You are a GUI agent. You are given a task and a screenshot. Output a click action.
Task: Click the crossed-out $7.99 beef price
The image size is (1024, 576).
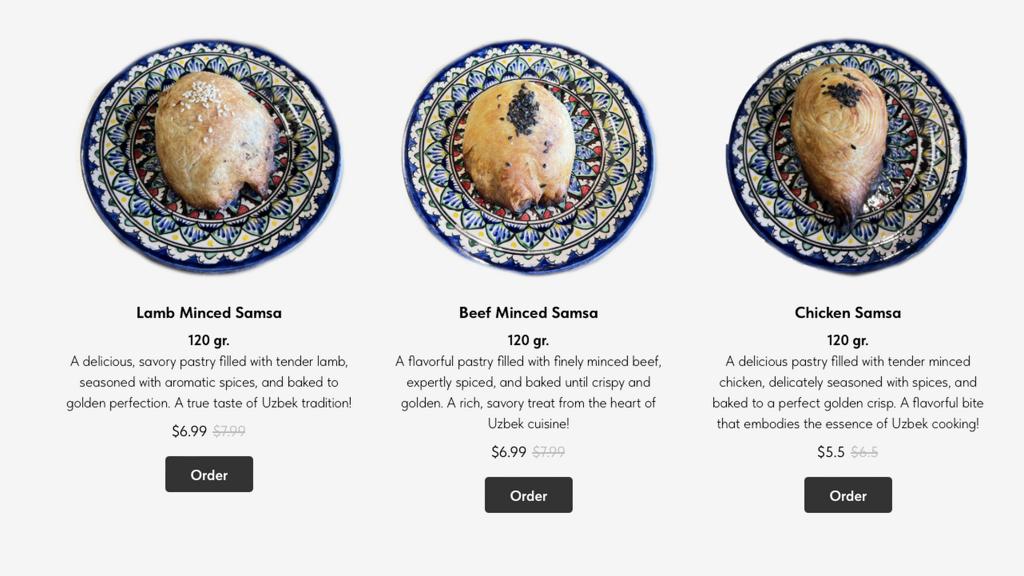click(x=549, y=452)
